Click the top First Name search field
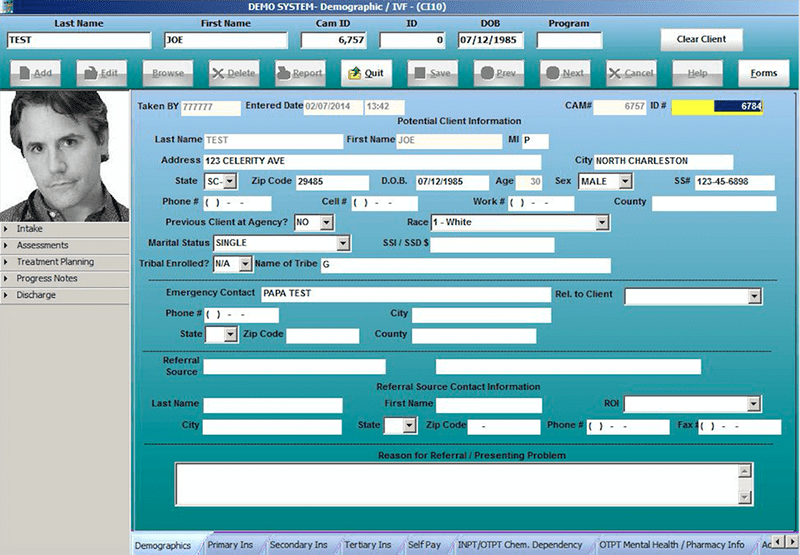This screenshot has width=800, height=555. coord(226,40)
